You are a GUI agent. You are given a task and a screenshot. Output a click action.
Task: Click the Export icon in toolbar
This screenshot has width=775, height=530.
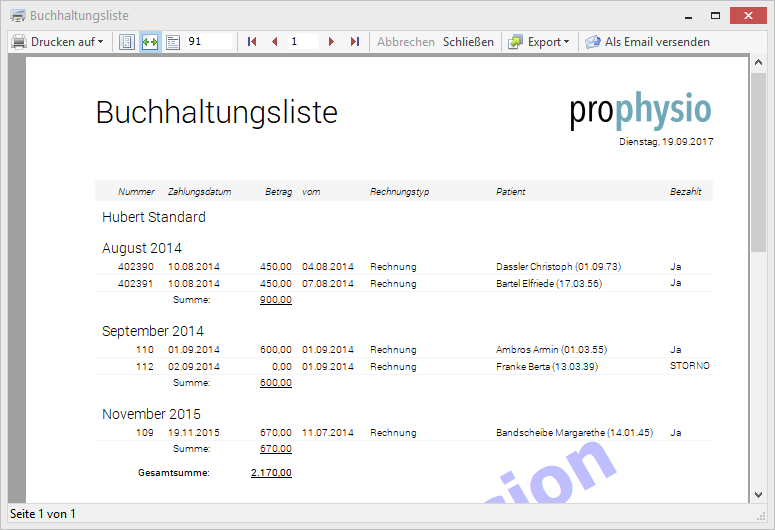point(516,42)
